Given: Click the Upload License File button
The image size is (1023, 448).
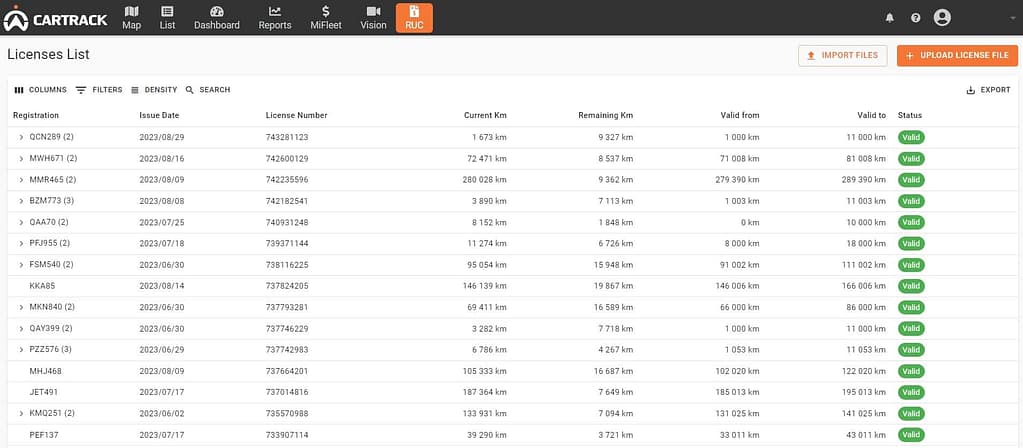Looking at the screenshot, I should point(956,56).
